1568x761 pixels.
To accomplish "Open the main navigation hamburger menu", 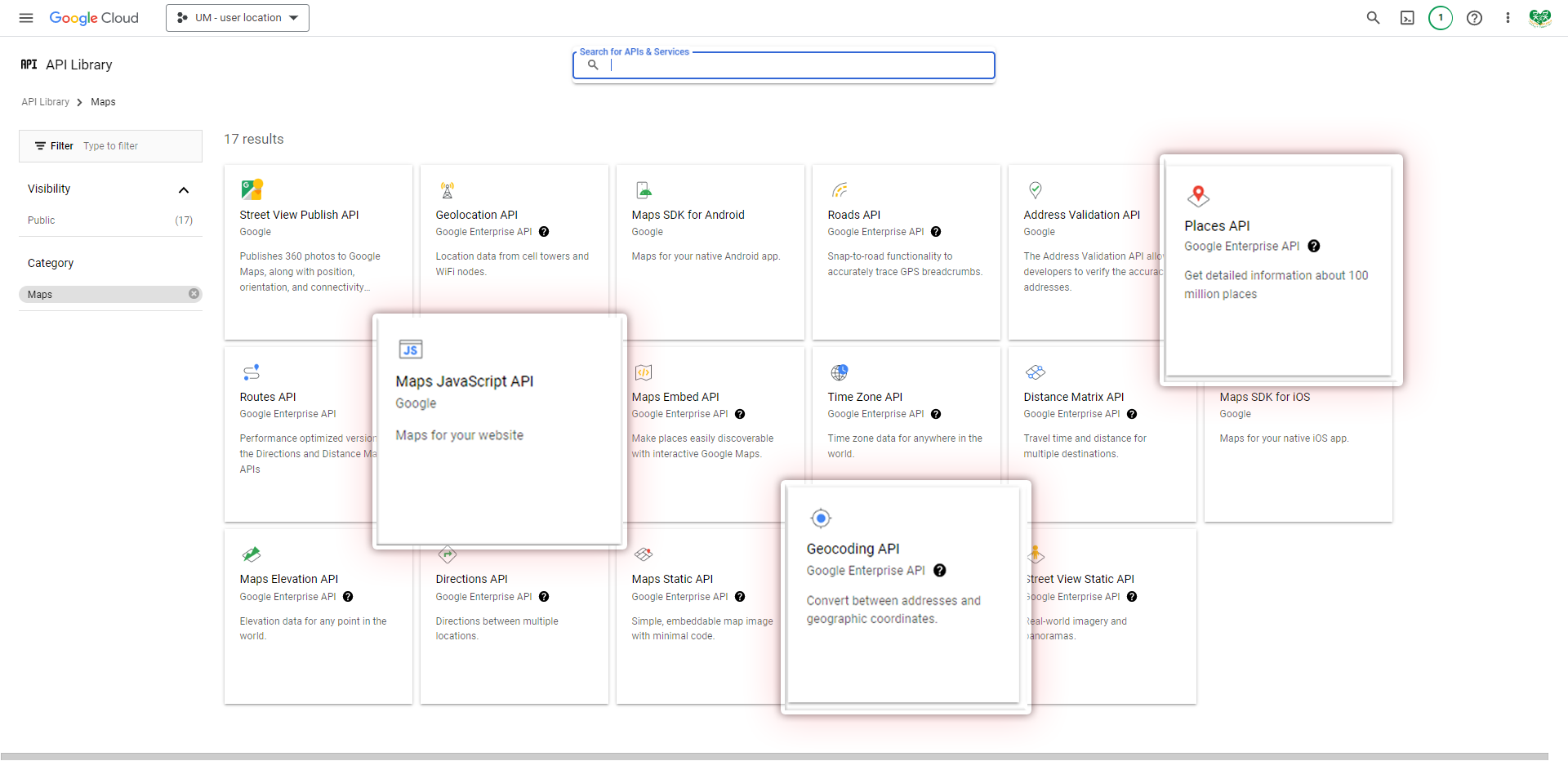I will coord(26,18).
